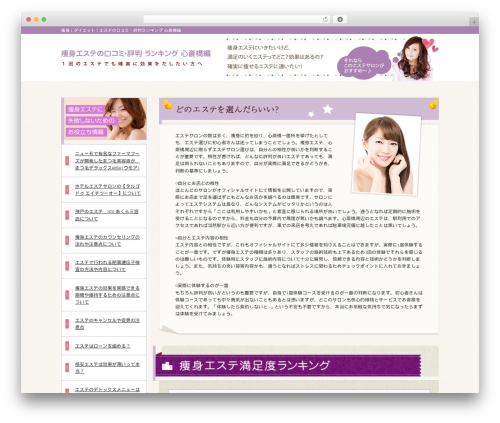Screen dimensions: 500x423
Task: Open a new tab with the plus button
Action: pos(474,22)
